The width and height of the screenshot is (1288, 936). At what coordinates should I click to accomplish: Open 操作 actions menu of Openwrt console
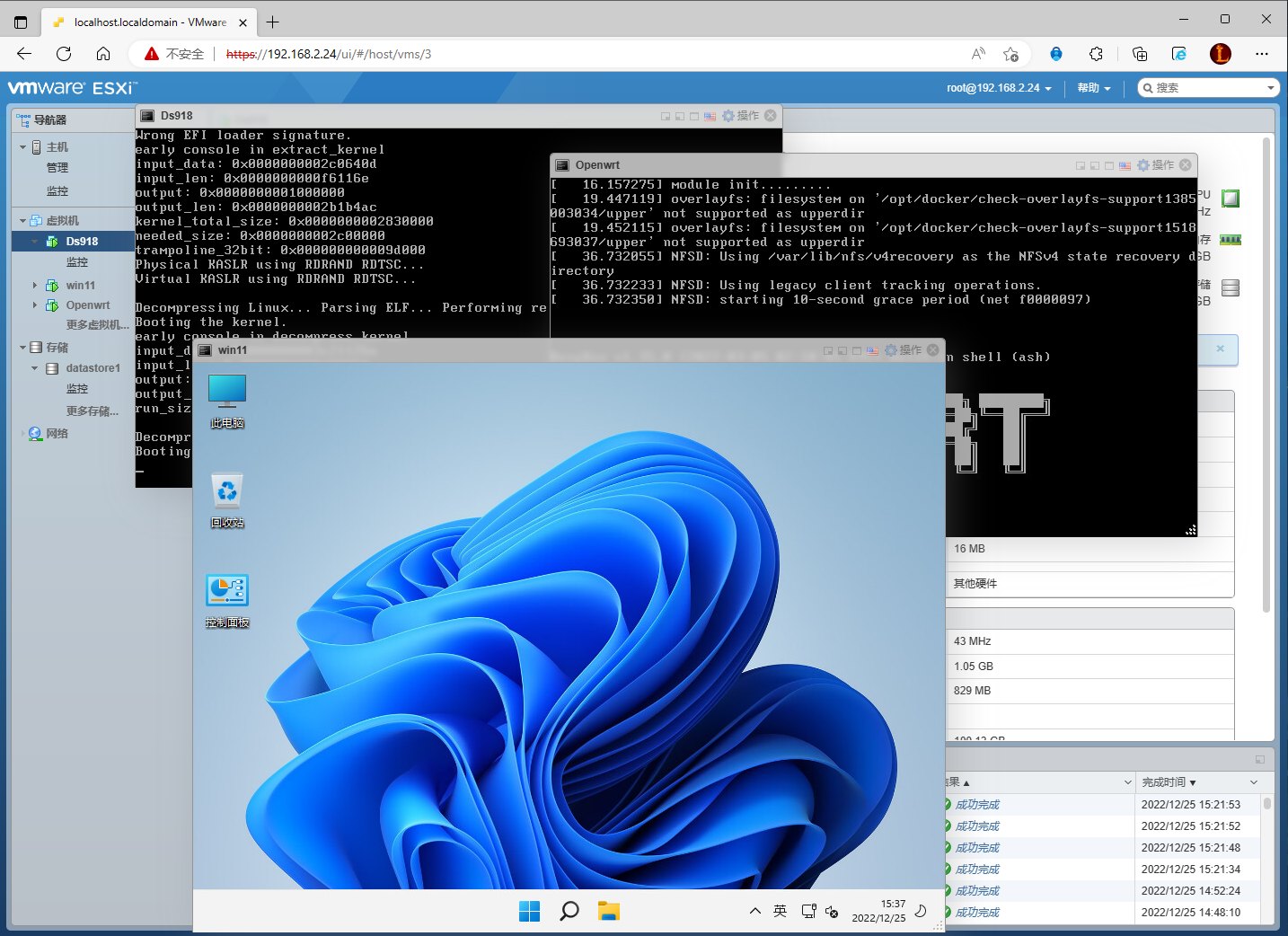pos(1156,165)
